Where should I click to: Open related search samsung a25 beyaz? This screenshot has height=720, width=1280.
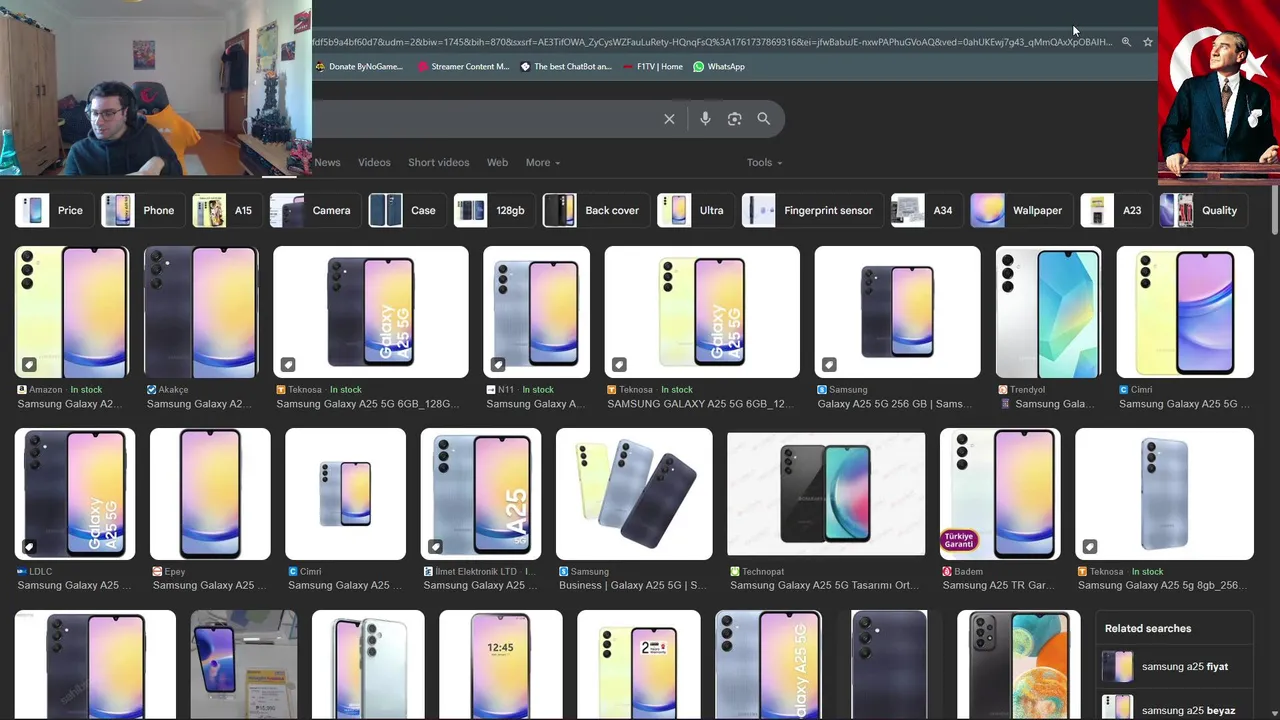coord(1174,707)
